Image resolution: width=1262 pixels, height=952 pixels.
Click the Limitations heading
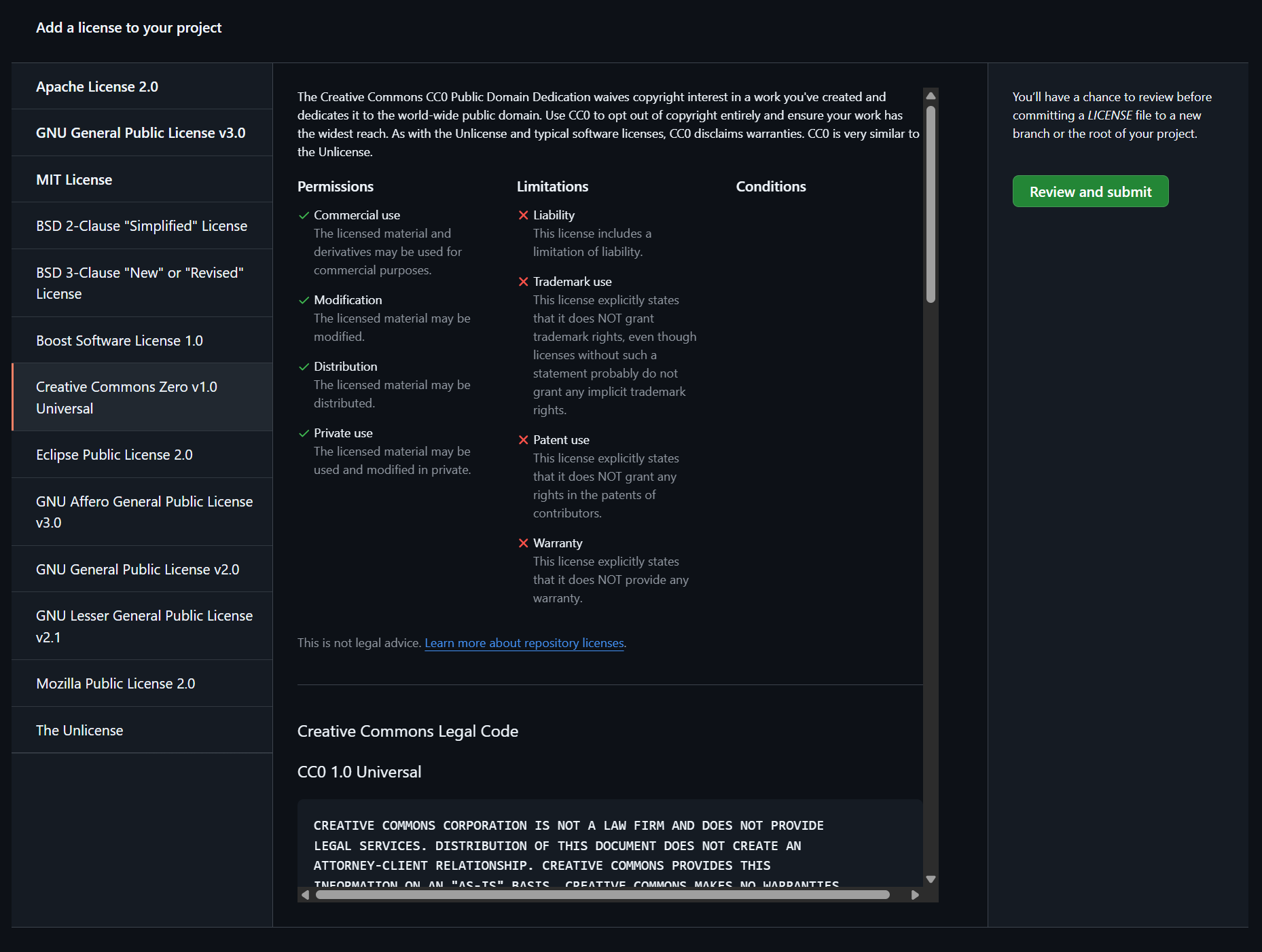tap(552, 187)
